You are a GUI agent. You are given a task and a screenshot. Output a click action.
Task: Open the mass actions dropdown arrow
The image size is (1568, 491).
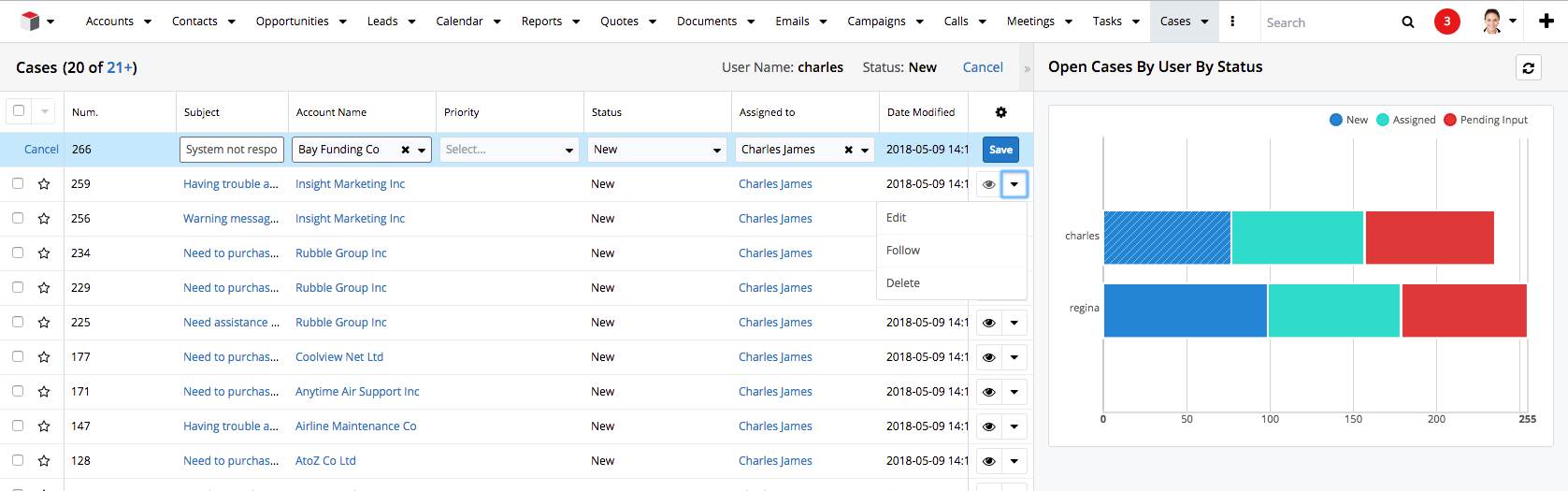[x=44, y=111]
